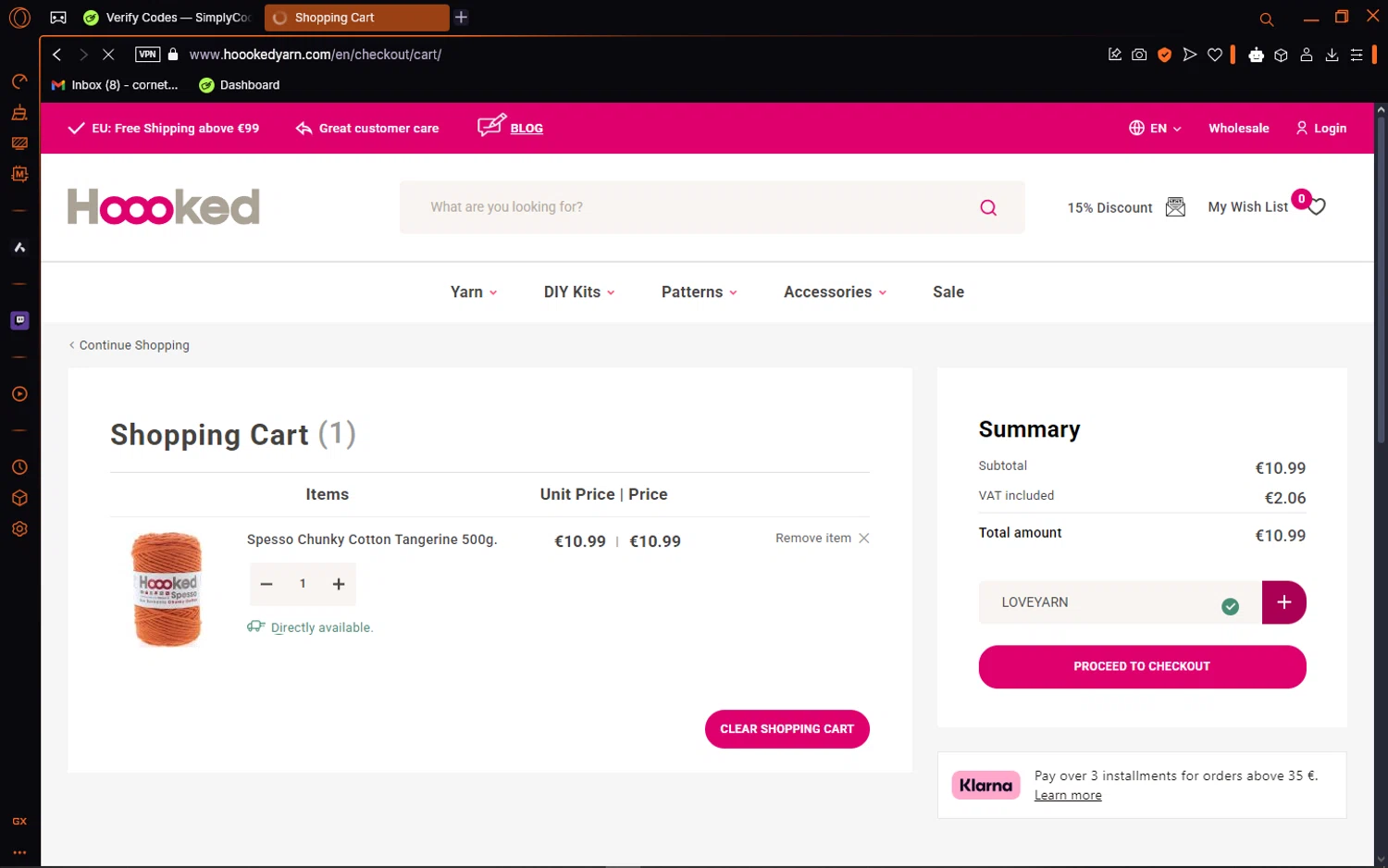Open the downloads icon in toolbar
Viewport: 1388px width, 868px height.
(x=1332, y=55)
